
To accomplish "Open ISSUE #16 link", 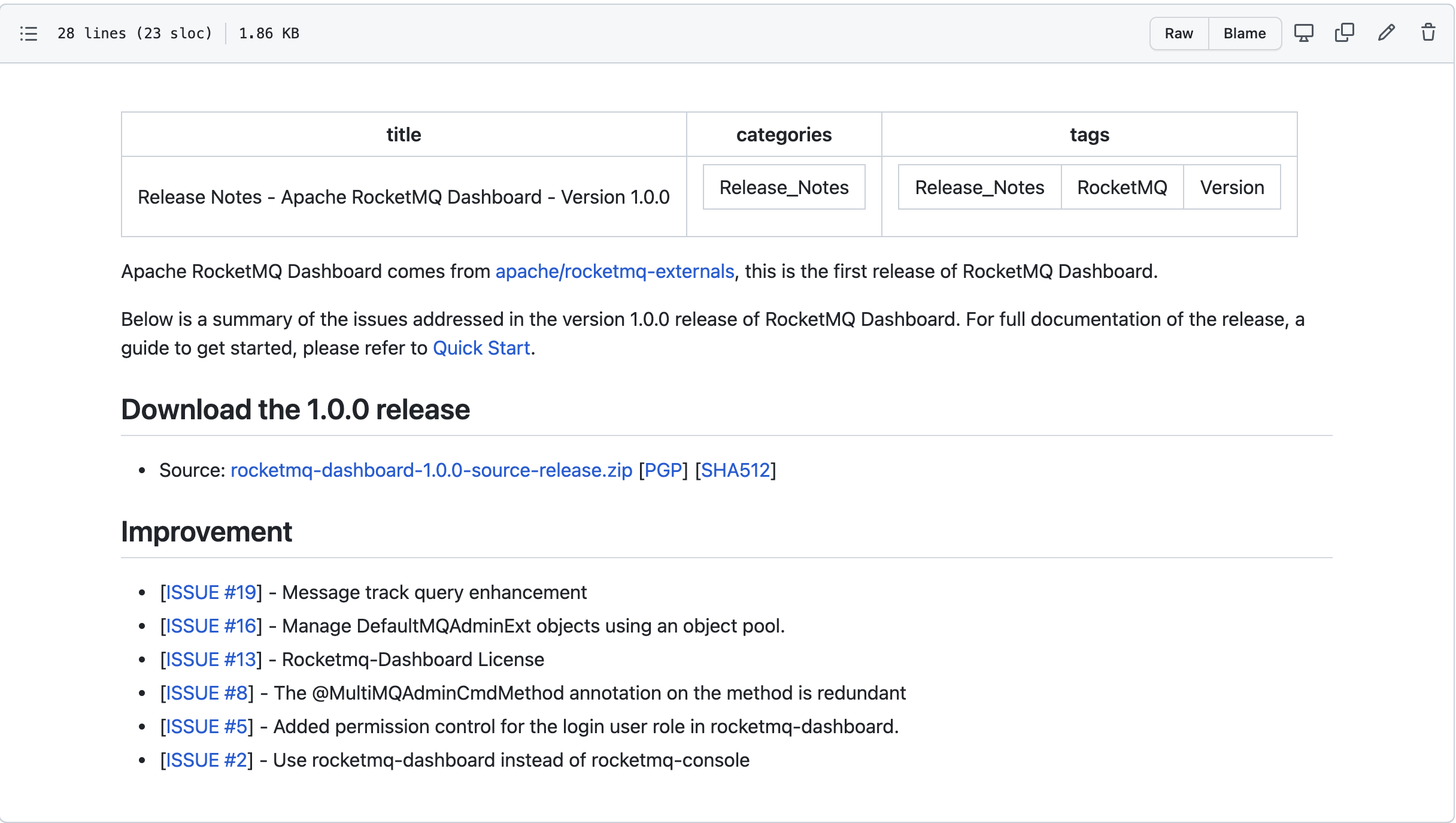I will (211, 626).
